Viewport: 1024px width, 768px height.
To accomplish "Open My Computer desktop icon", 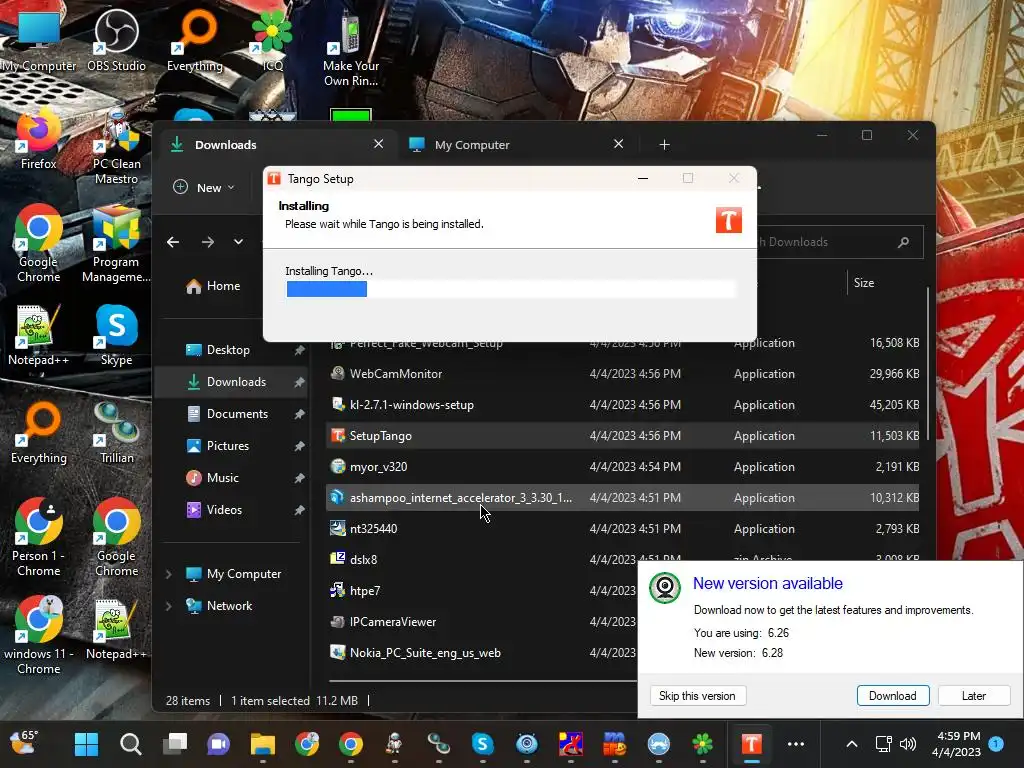I will [x=38, y=40].
